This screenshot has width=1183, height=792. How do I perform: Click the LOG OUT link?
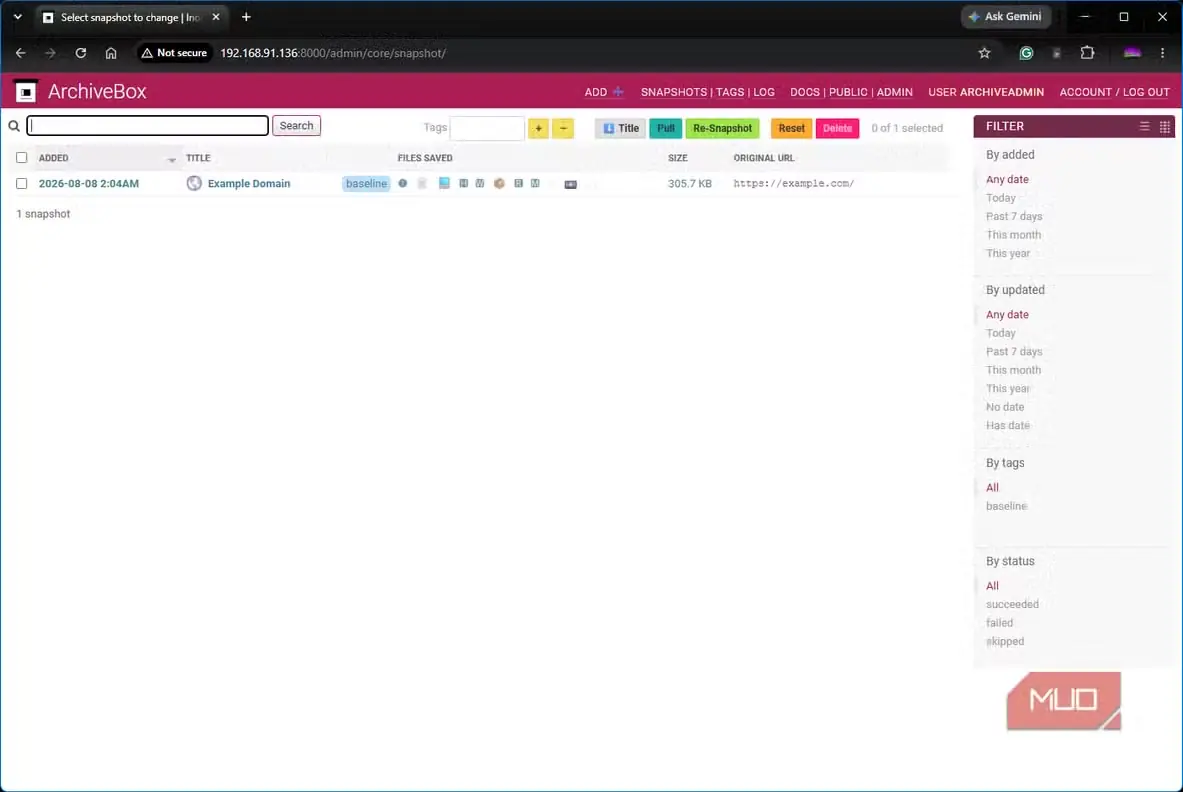coord(1146,92)
